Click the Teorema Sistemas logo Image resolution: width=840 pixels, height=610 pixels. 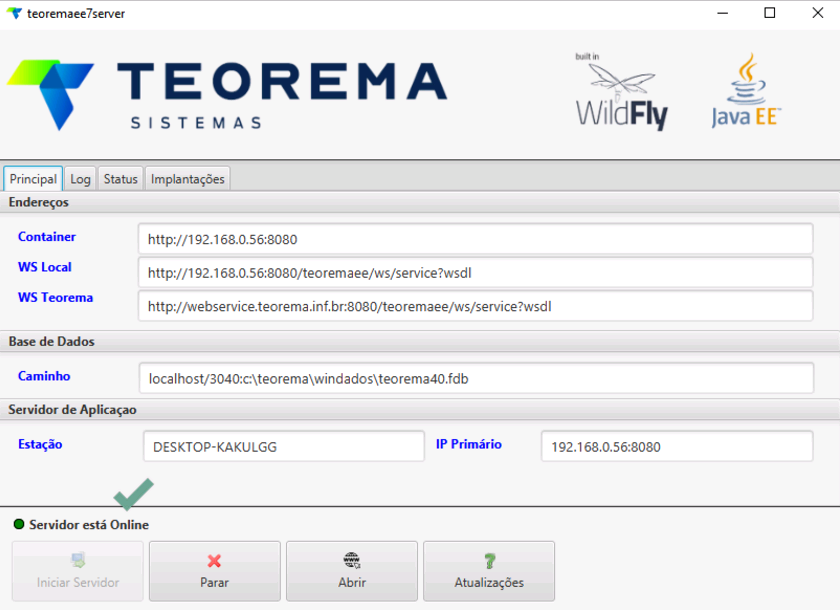(227, 95)
